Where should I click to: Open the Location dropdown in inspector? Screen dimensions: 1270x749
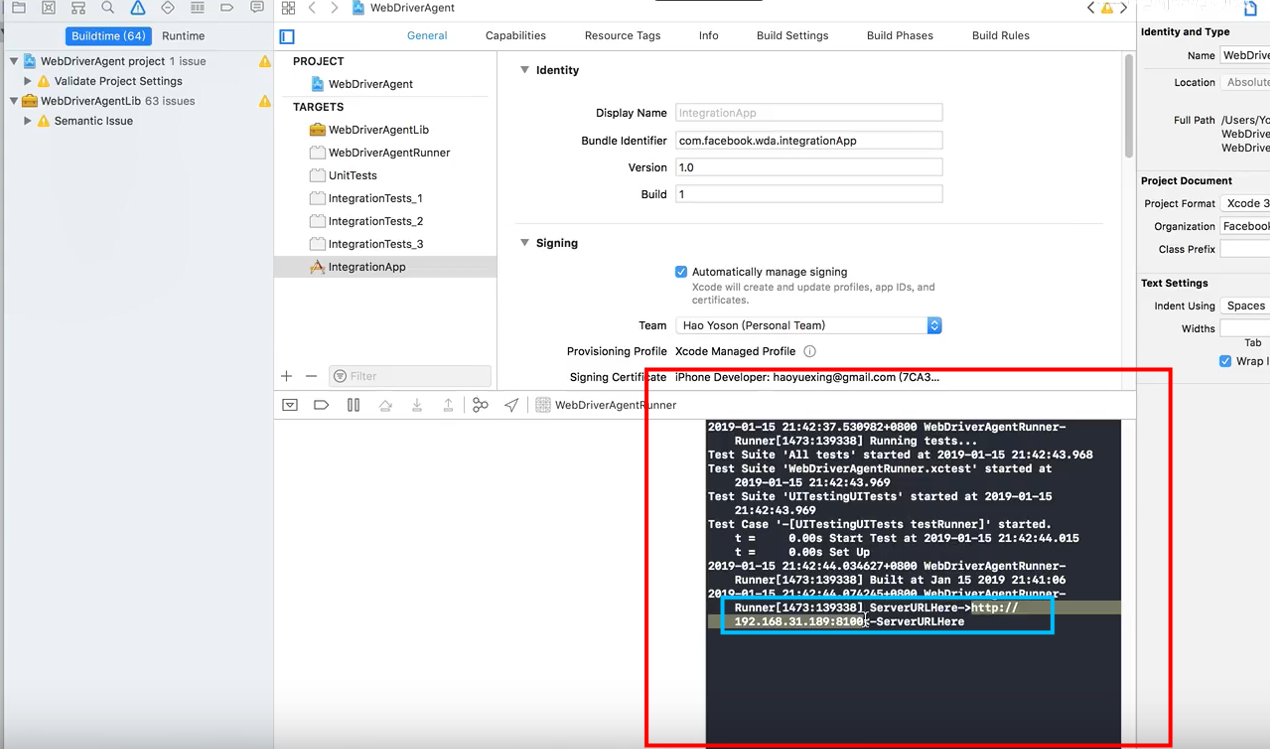pos(1246,82)
